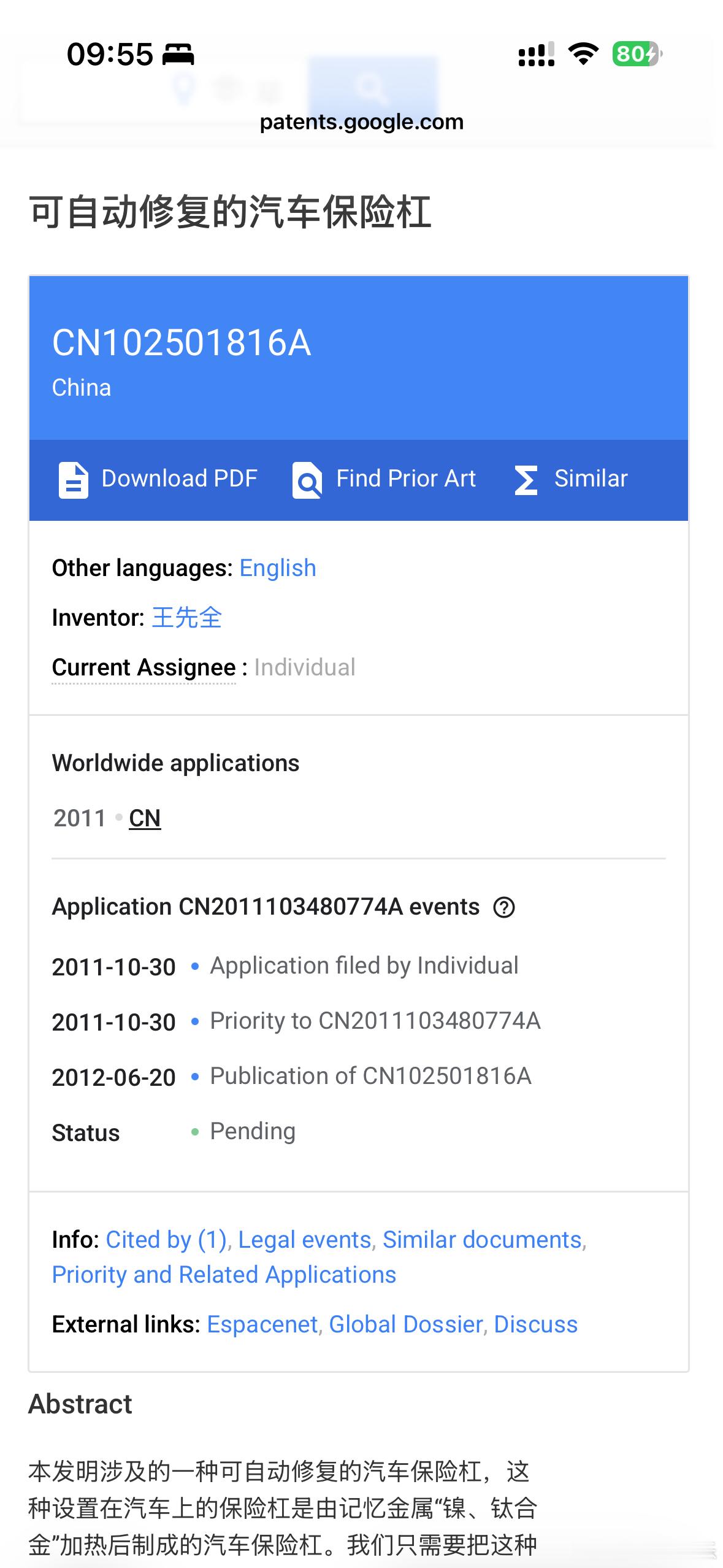Tap the Find Prior Art magnifier icon
The width and height of the screenshot is (723, 1568).
307,480
